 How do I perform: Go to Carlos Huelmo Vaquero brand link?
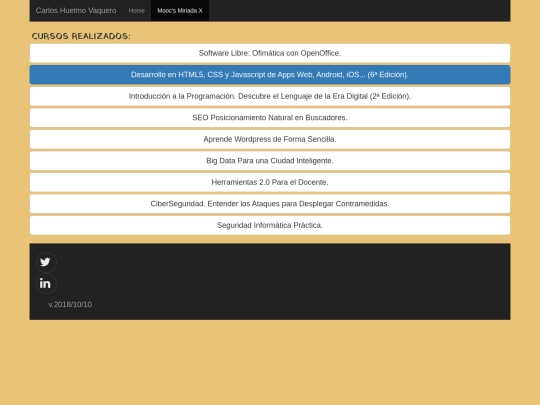[76, 11]
